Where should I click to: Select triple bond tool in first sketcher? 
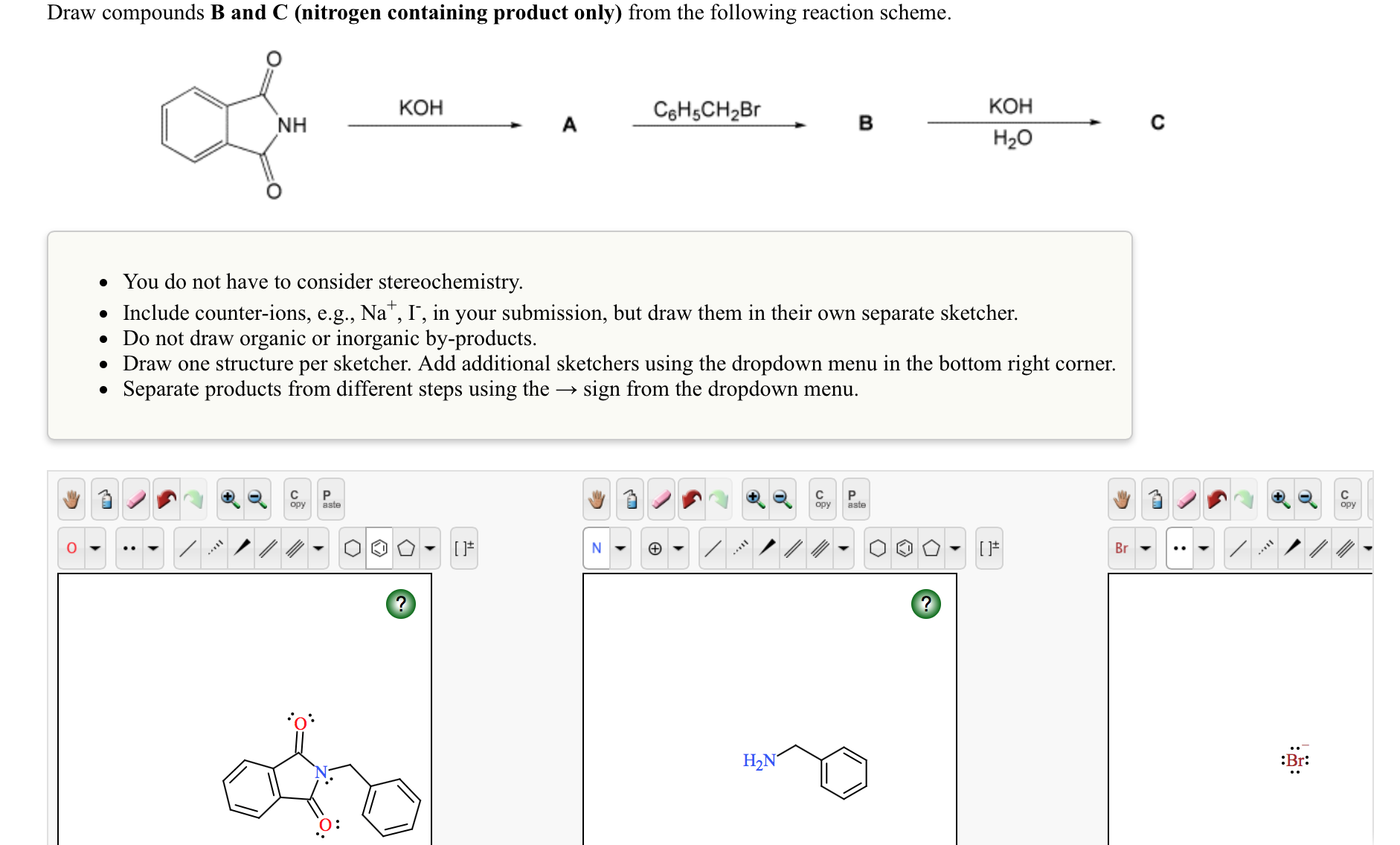295,548
